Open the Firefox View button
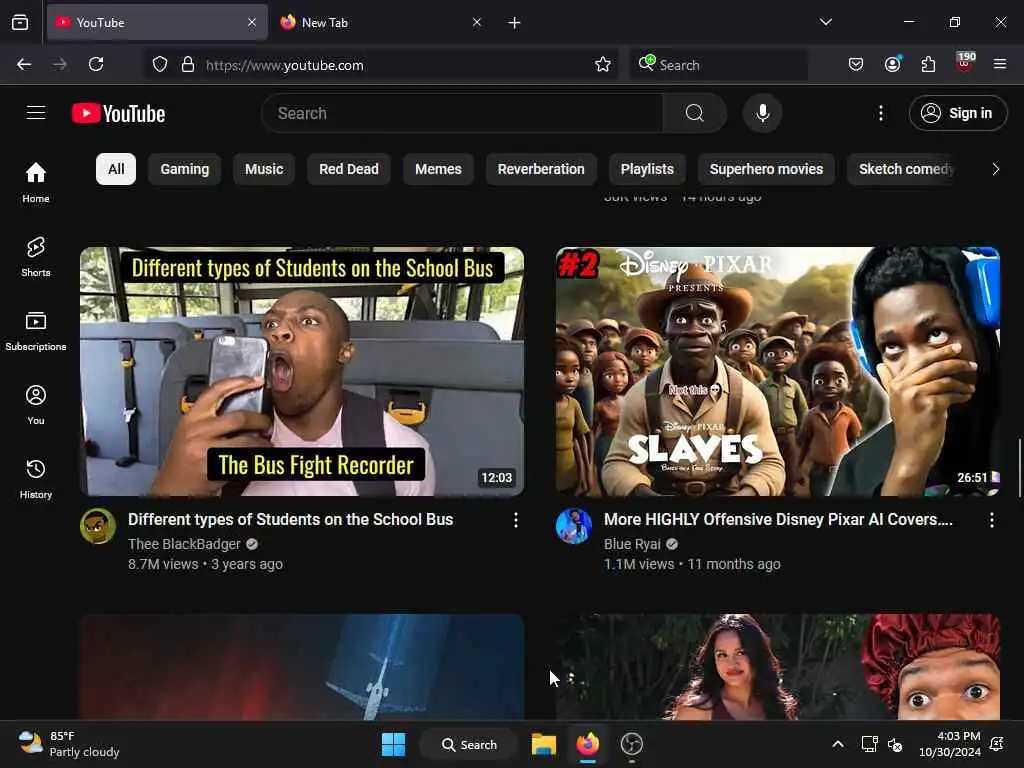The image size is (1024, 768). pos(20,22)
